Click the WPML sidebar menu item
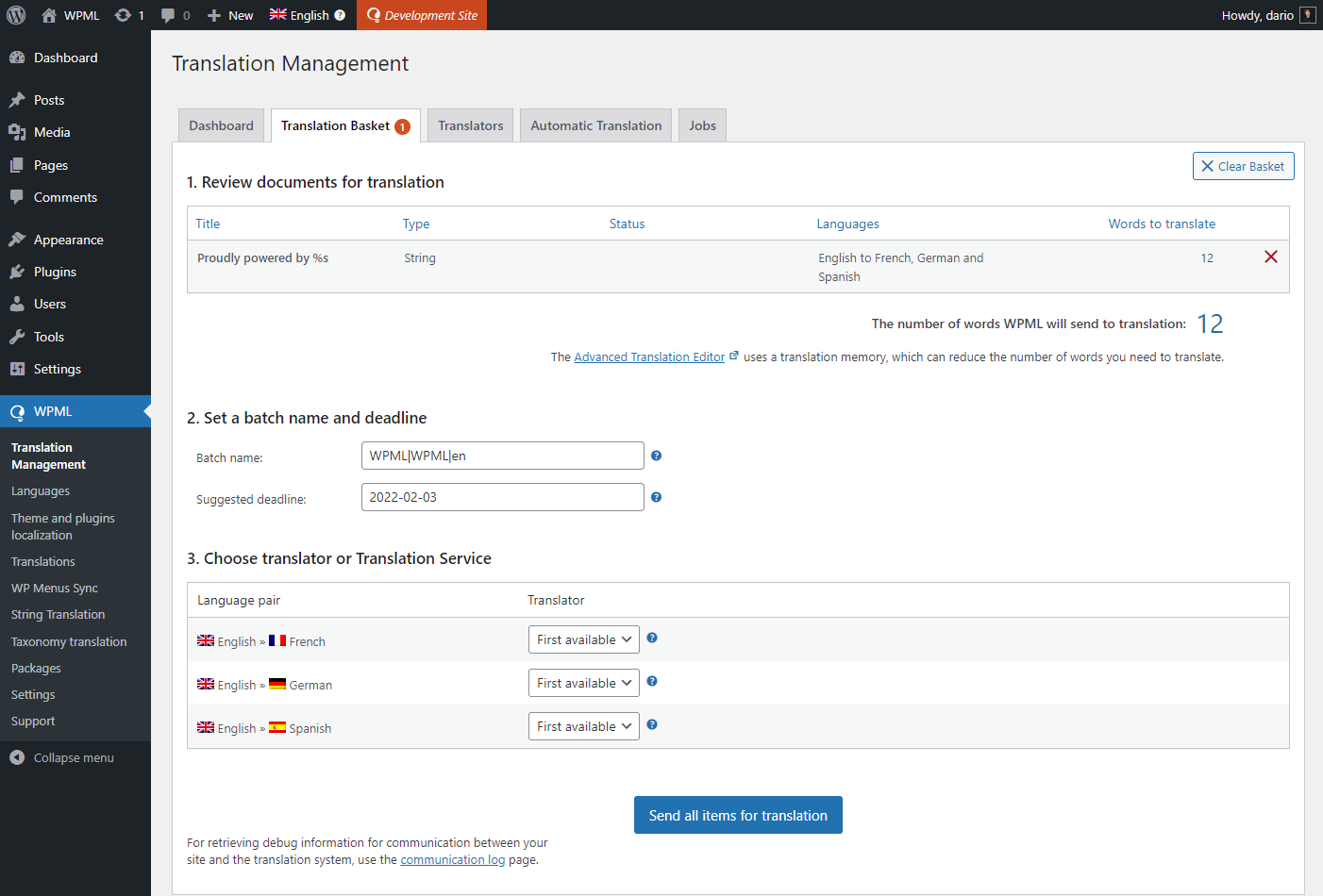The height and width of the screenshot is (896, 1323). 75,411
